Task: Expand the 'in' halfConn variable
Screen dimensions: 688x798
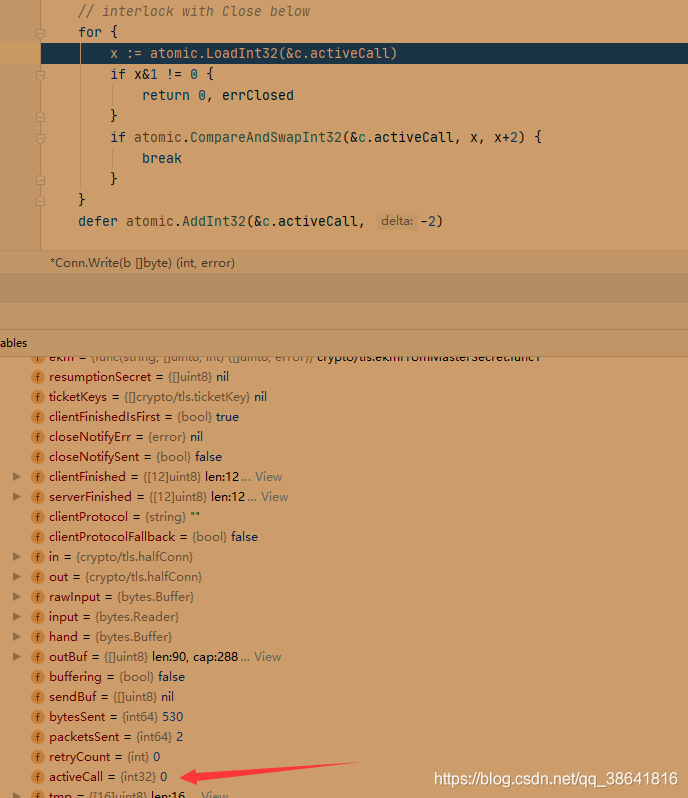Action: pyautogui.click(x=17, y=556)
